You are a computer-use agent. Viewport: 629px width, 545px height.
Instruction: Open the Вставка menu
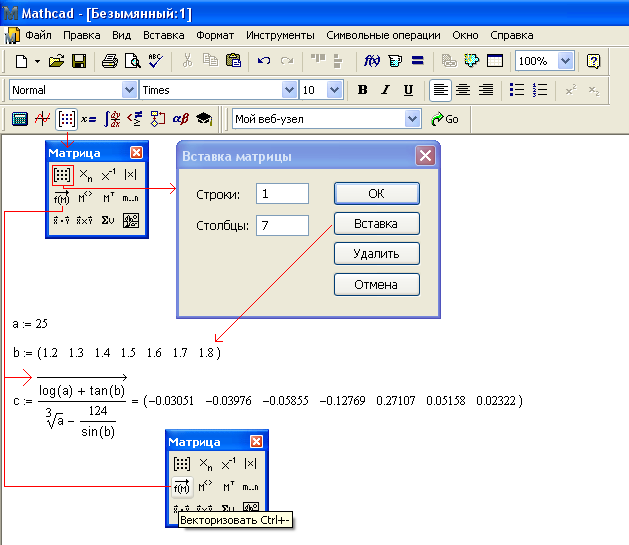(164, 35)
